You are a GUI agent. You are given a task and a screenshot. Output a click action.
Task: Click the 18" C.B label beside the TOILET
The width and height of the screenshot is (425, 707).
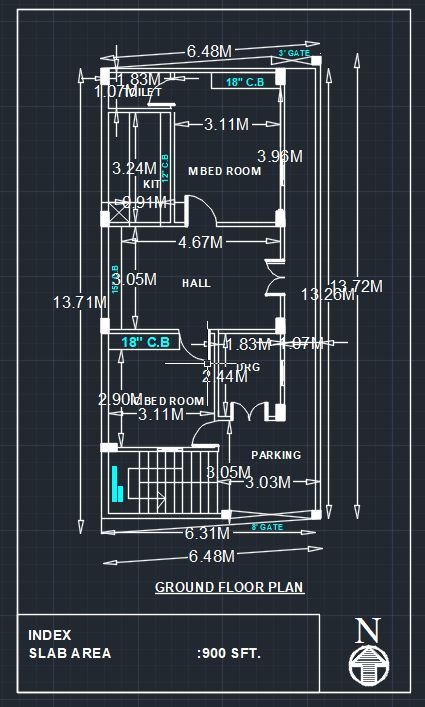pyautogui.click(x=245, y=82)
